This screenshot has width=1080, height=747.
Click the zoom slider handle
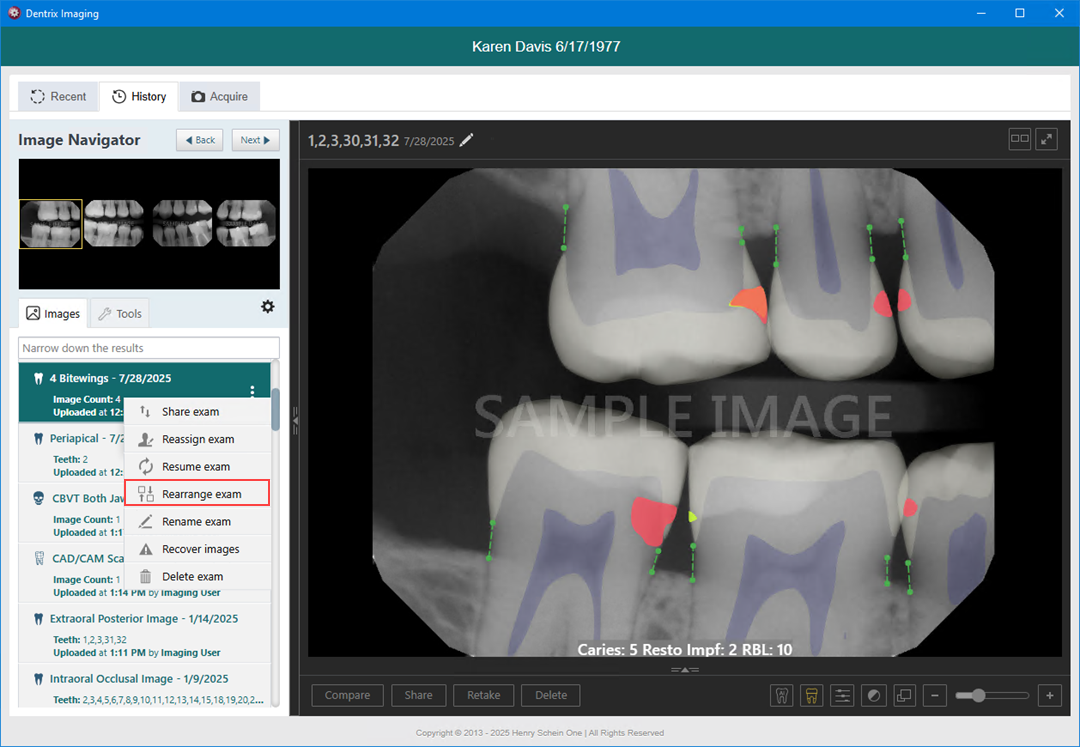tap(978, 695)
